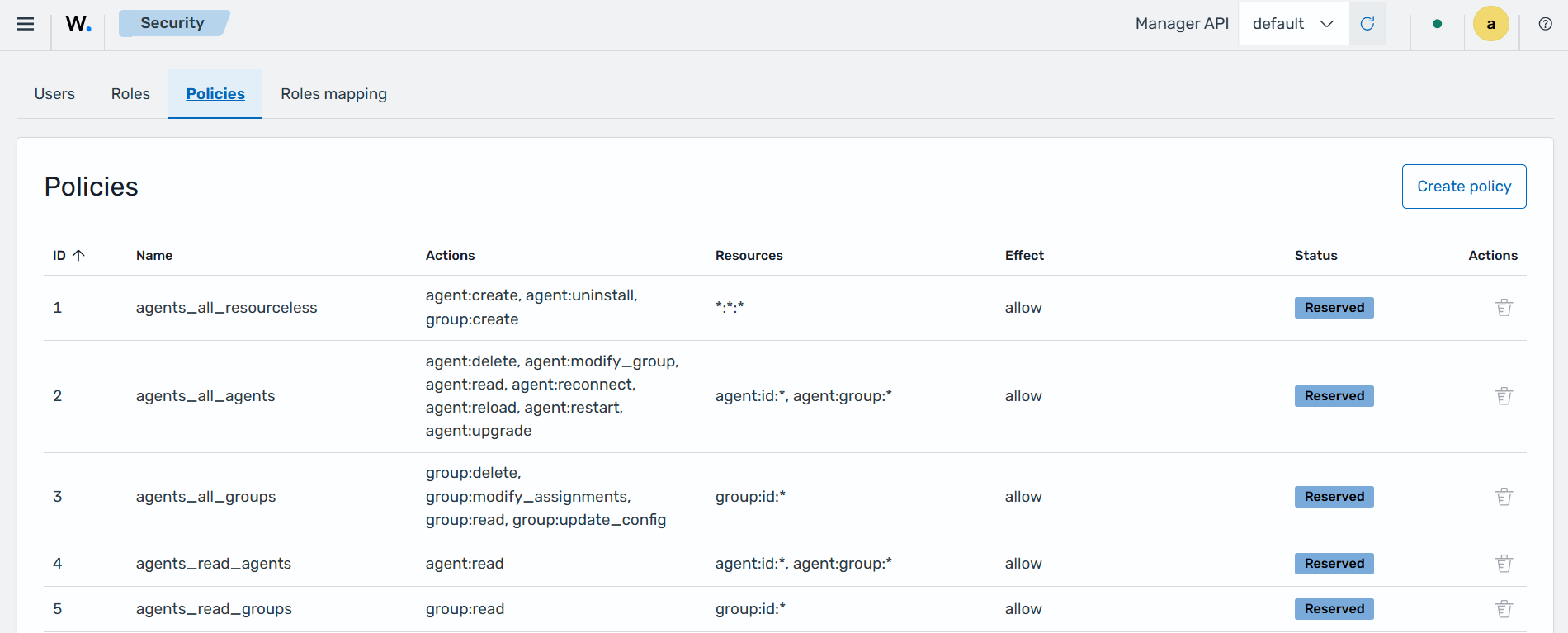This screenshot has width=1568, height=633.
Task: Open the Roles mapping tab
Action: 333,94
